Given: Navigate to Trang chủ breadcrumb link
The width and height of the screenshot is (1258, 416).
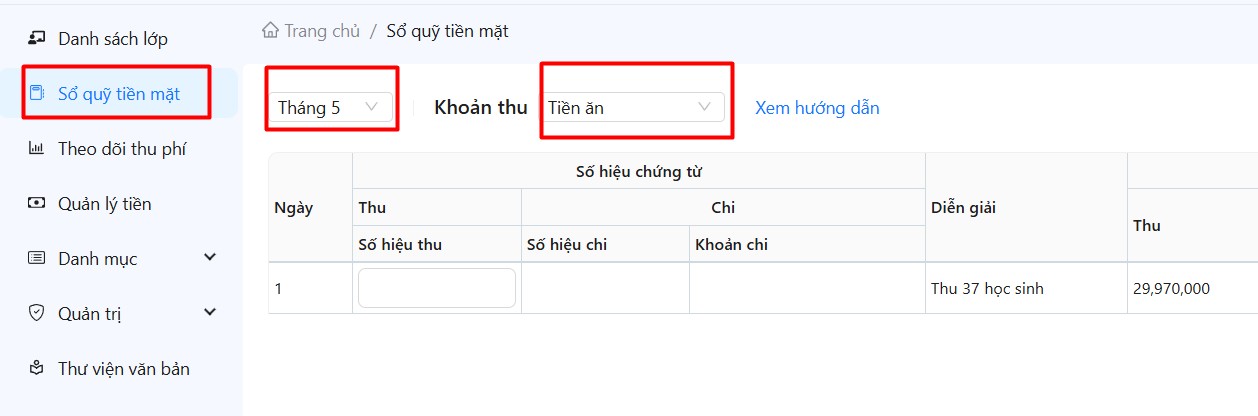Looking at the screenshot, I should point(321,31).
